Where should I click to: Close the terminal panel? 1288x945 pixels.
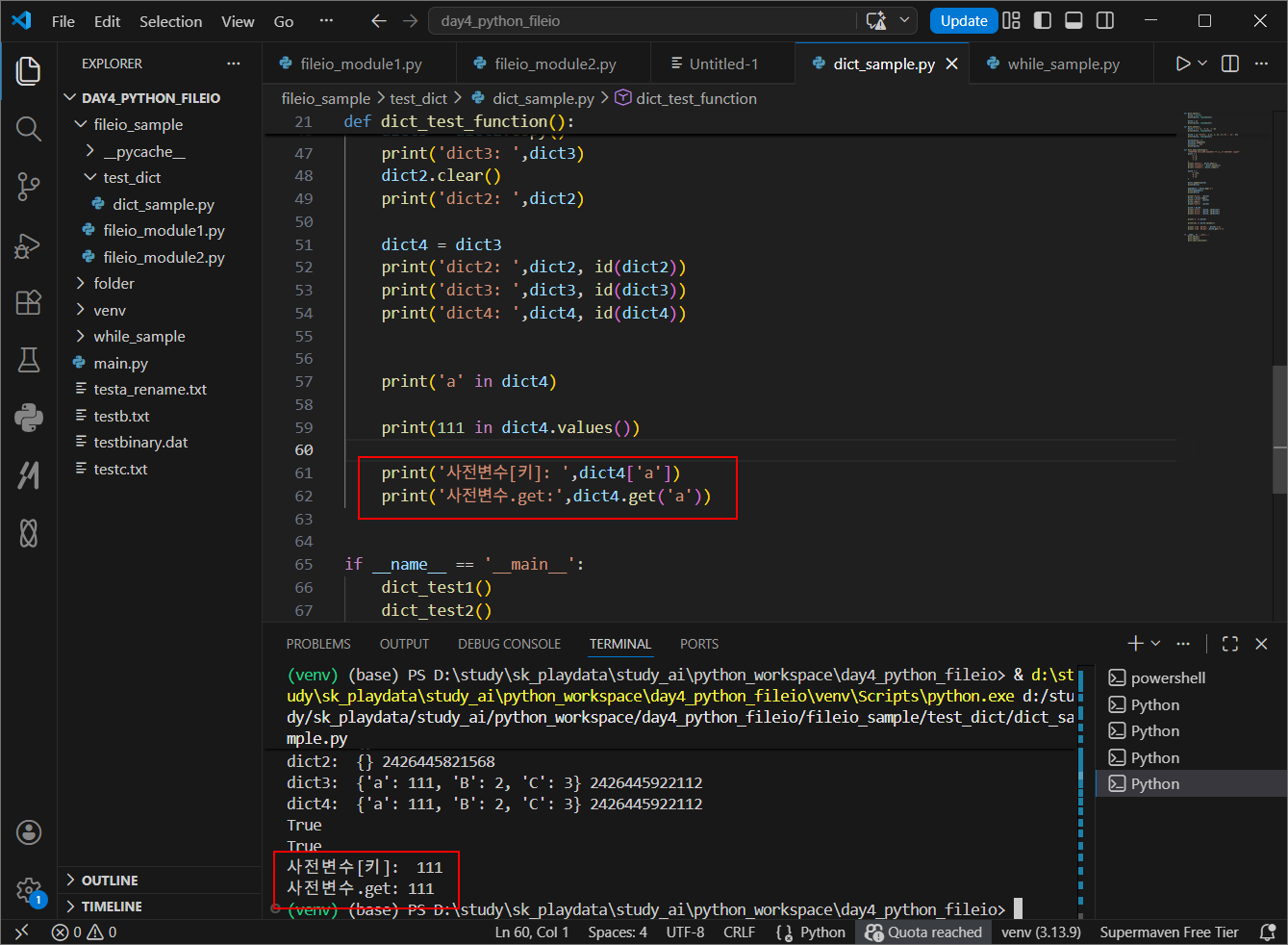click(1261, 643)
